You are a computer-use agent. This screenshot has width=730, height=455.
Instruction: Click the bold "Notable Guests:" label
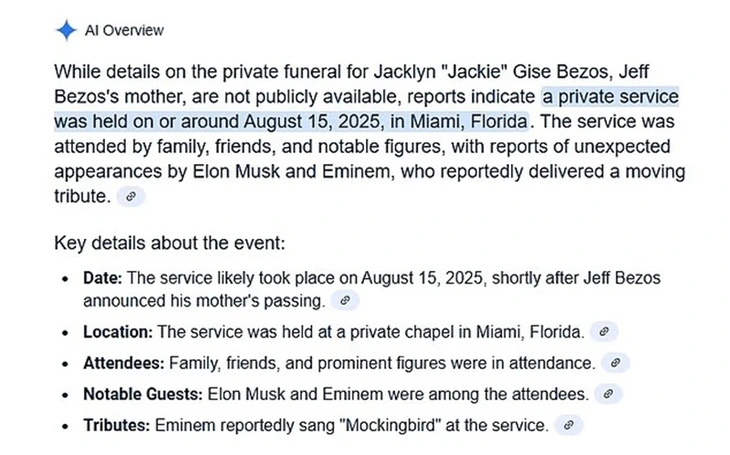click(x=143, y=394)
